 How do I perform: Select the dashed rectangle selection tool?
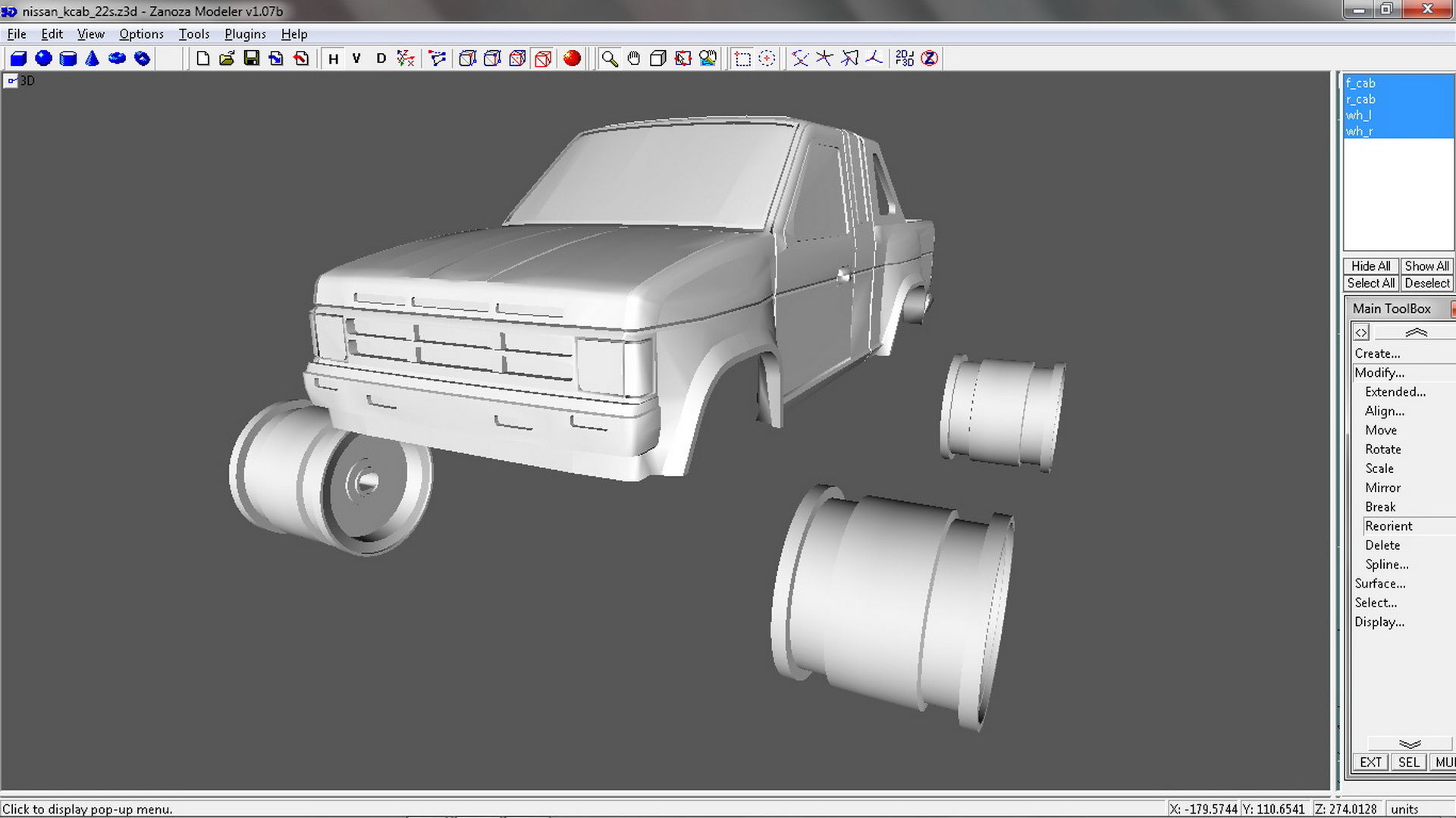pos(742,58)
